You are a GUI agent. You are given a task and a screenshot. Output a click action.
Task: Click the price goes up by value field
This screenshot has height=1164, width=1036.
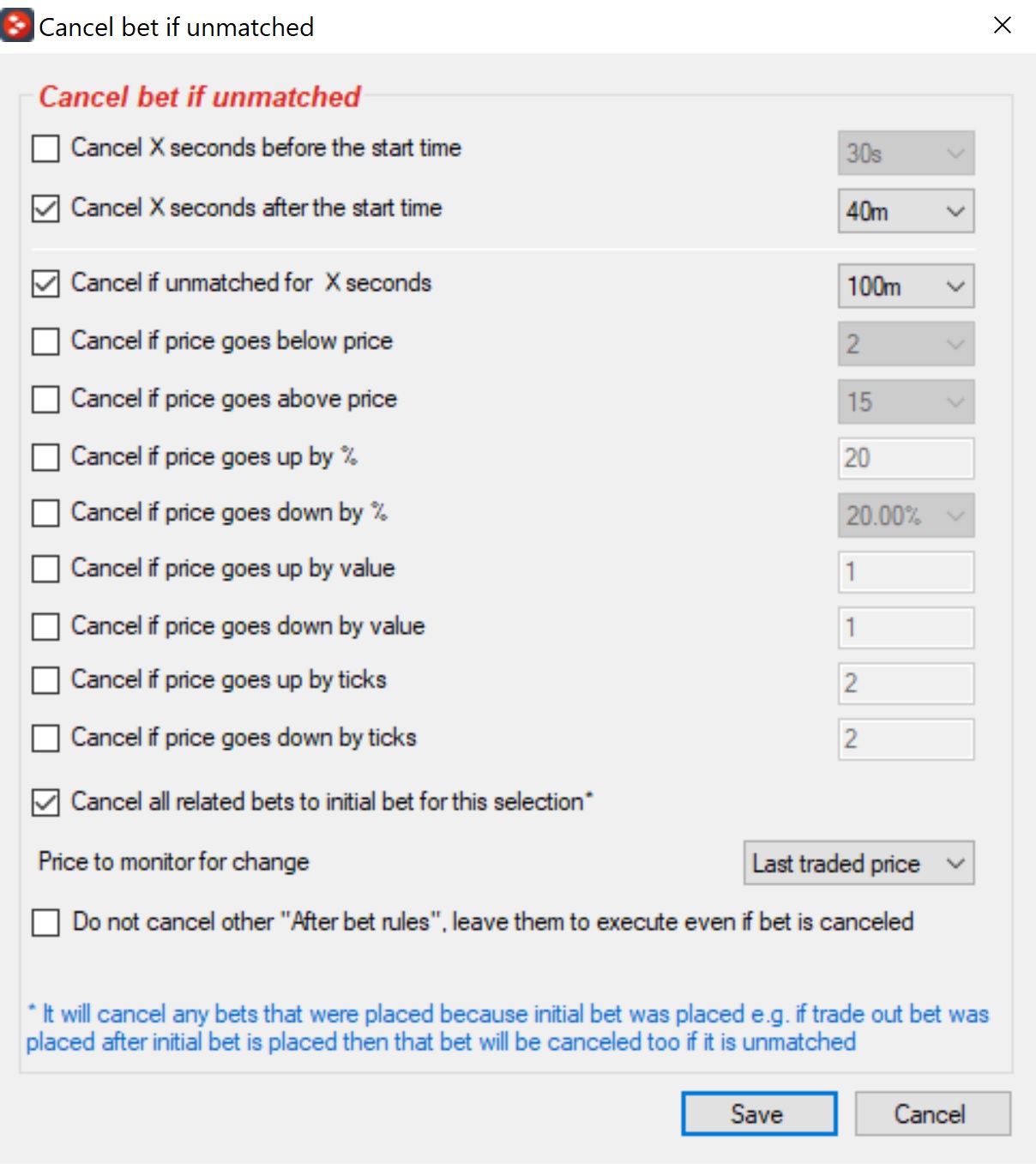pos(906,571)
